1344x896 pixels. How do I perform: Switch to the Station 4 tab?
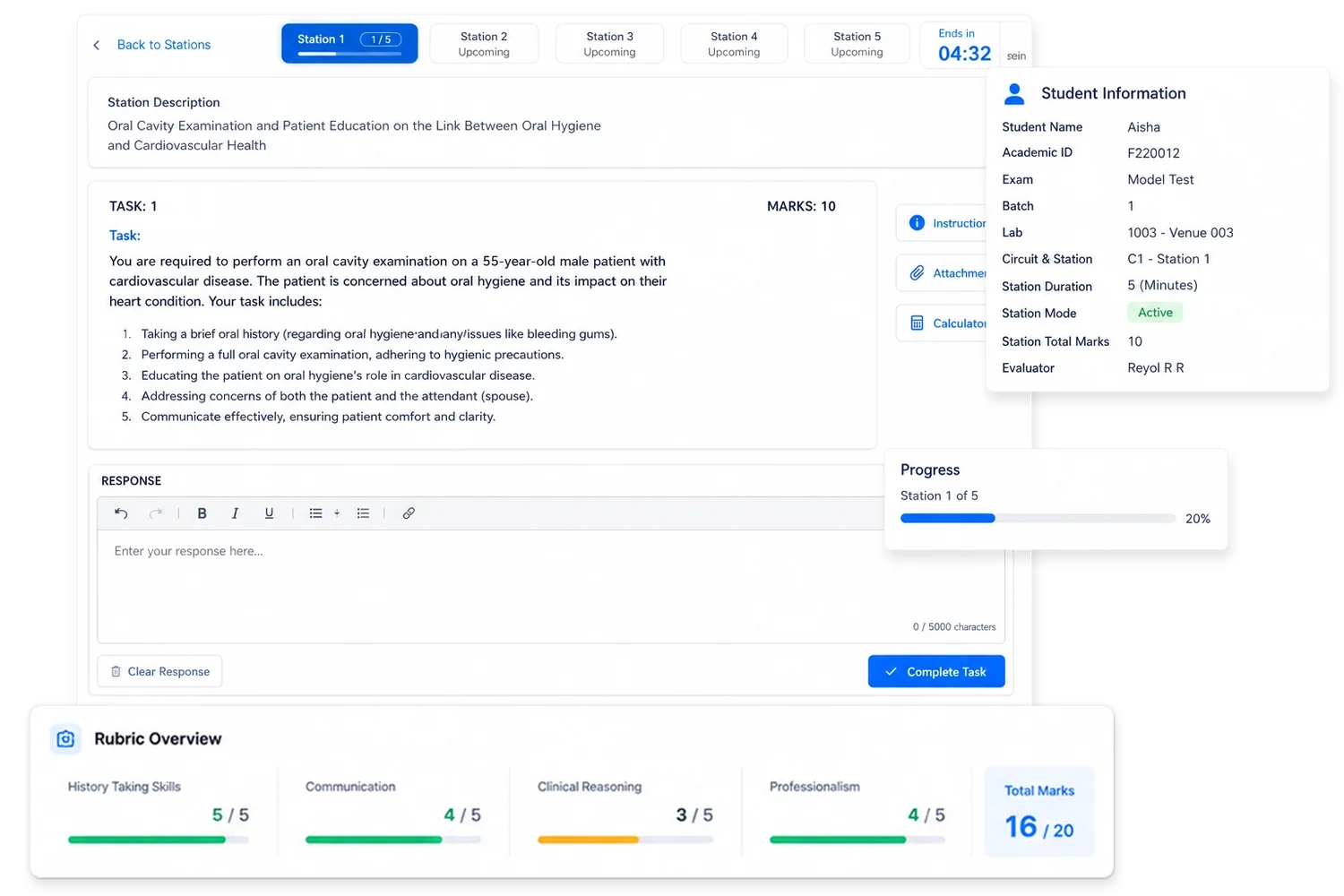point(734,44)
